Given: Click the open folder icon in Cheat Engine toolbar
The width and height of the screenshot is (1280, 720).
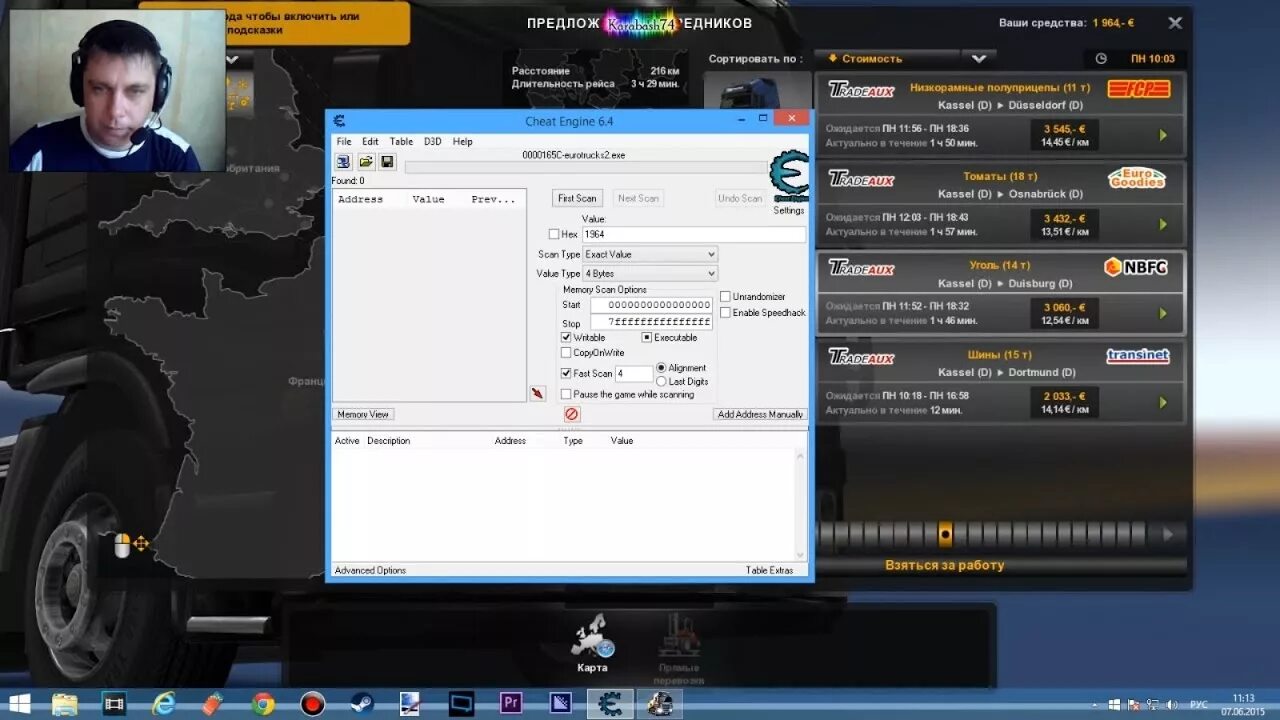Looking at the screenshot, I should [x=365, y=162].
